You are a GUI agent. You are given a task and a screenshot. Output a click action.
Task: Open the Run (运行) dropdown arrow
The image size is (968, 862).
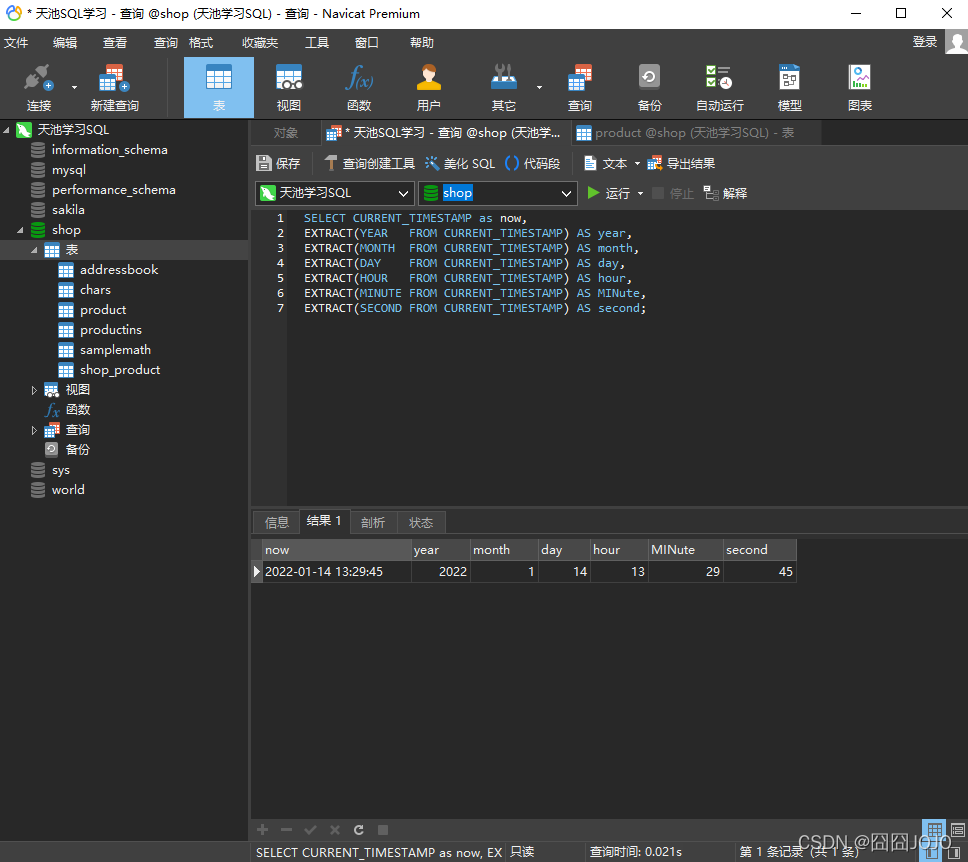(640, 194)
